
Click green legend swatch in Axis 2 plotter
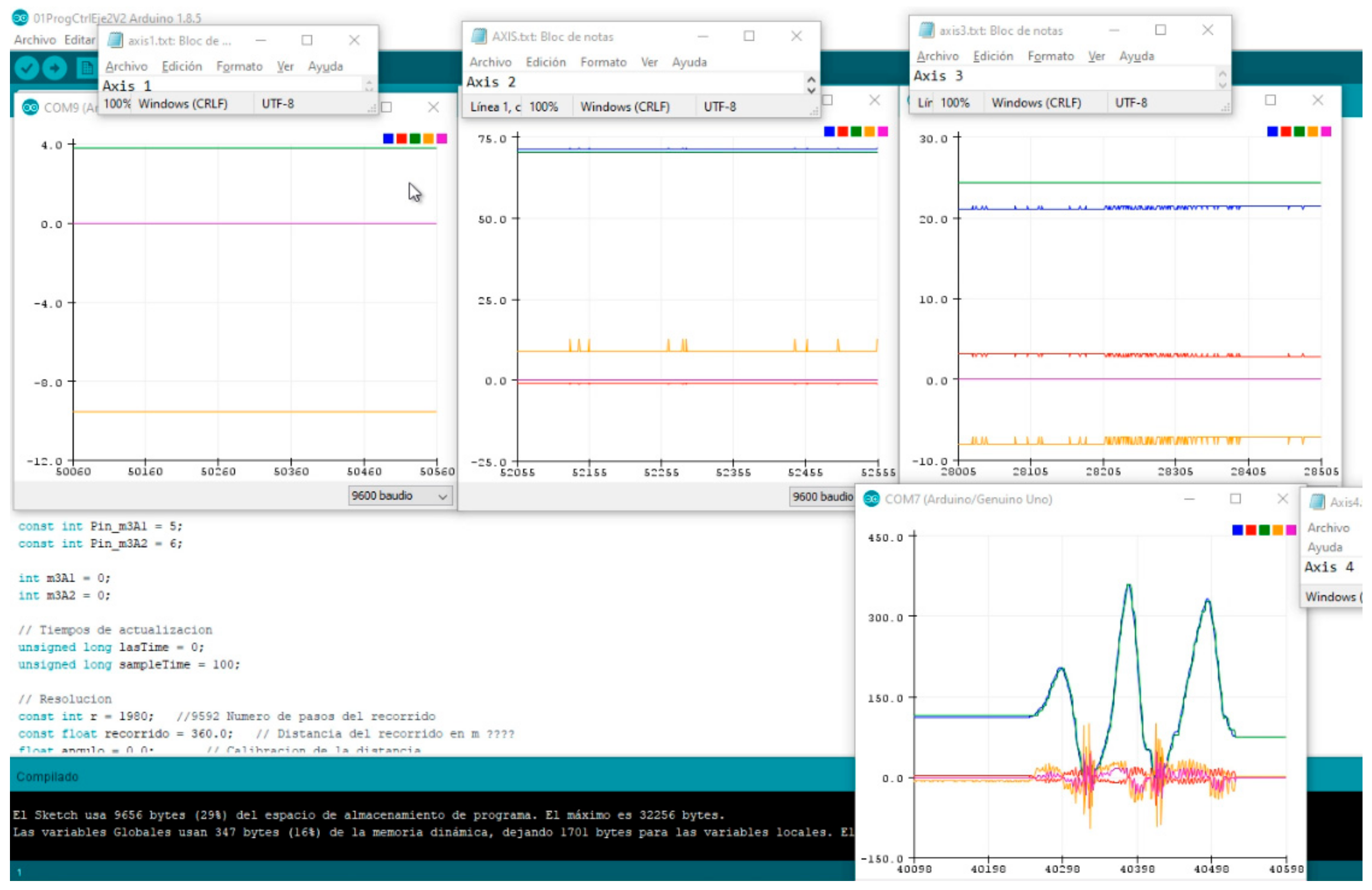(856, 131)
